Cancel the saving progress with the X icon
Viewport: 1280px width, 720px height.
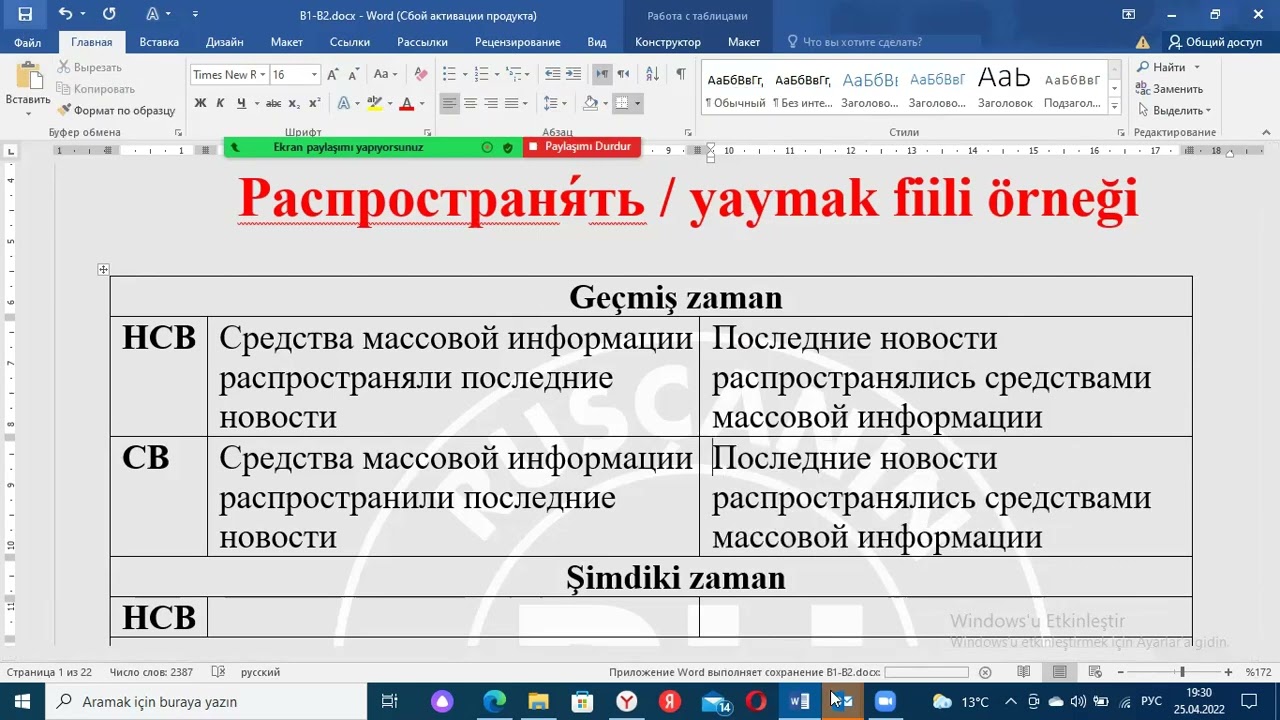pos(985,672)
